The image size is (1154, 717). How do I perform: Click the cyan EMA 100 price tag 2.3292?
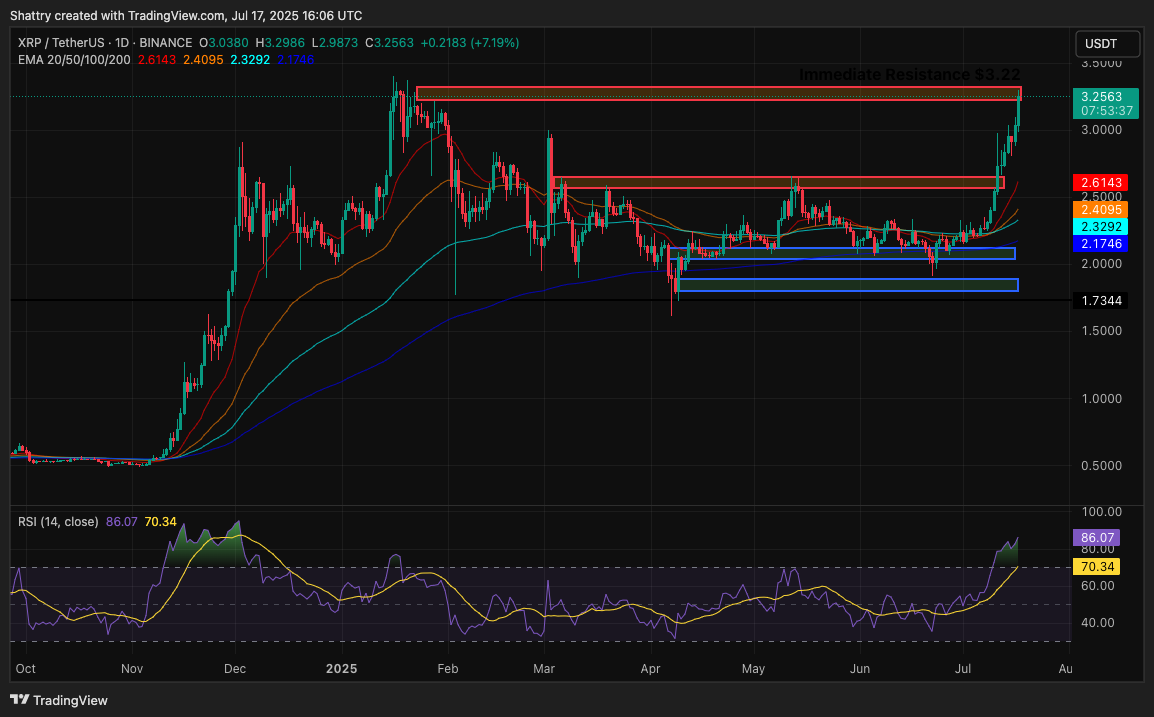[x=1099, y=228]
